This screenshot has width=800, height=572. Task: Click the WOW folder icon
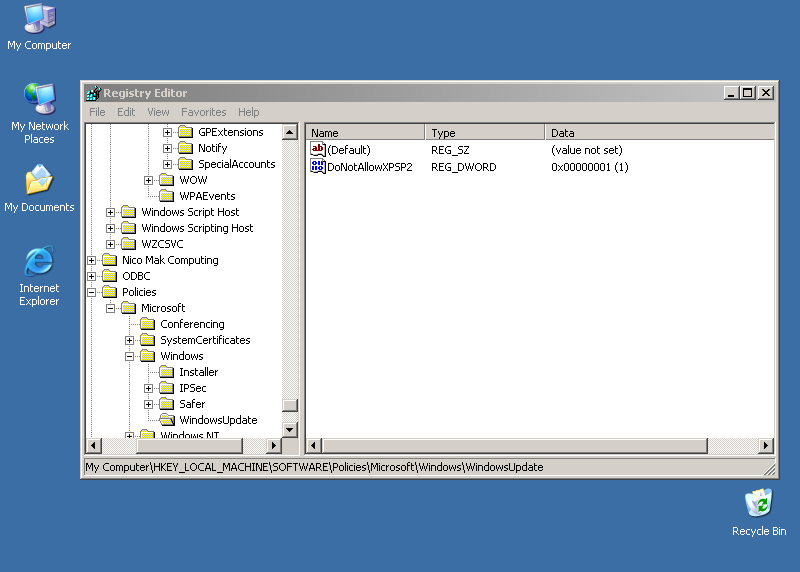click(x=166, y=180)
